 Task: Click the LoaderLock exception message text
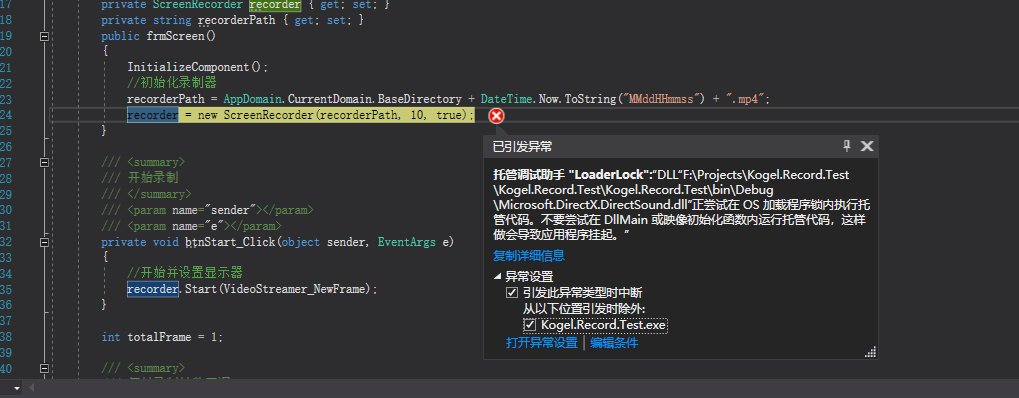[681, 204]
